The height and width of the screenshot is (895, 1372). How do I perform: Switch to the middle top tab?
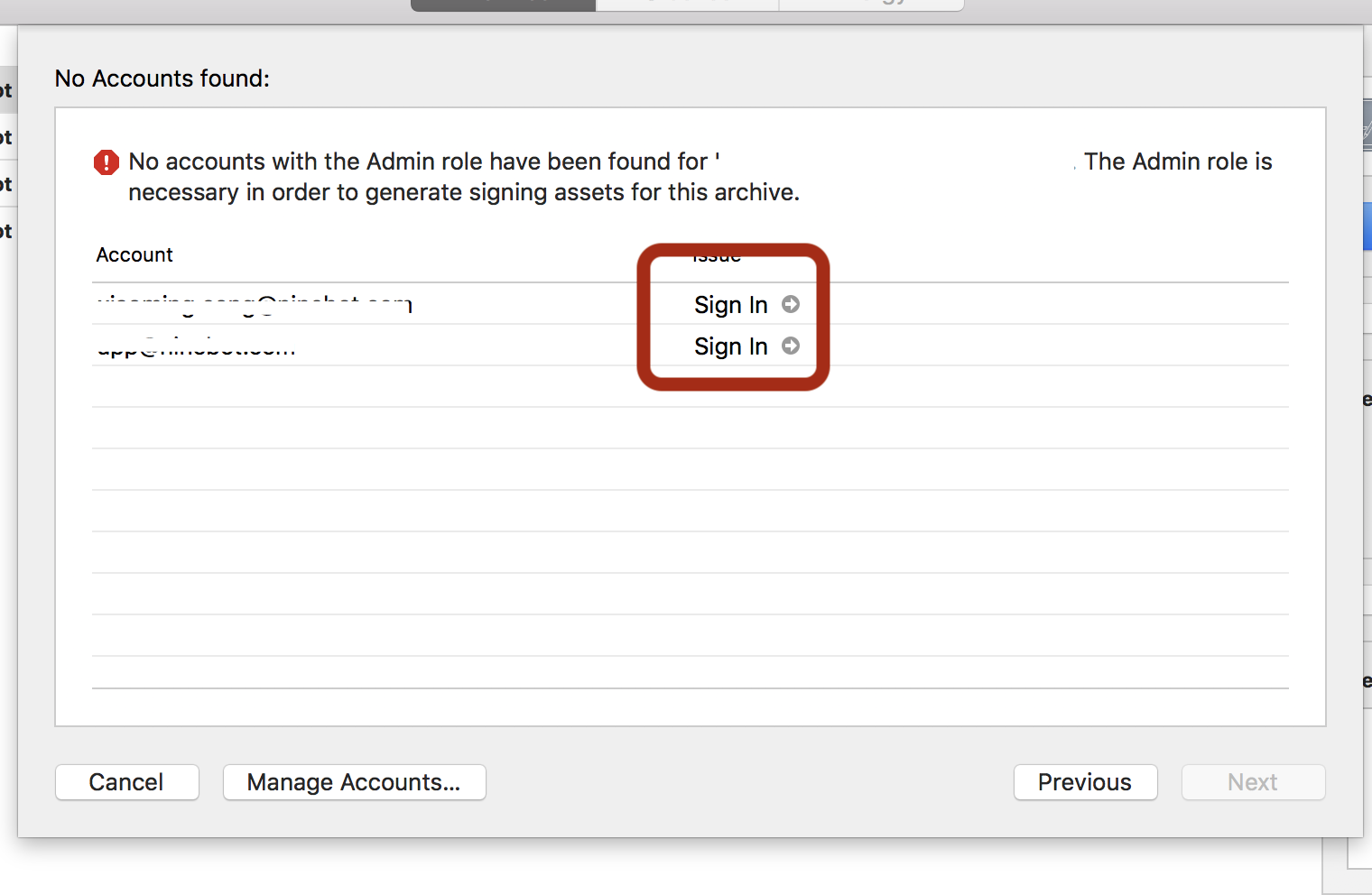coord(687,5)
